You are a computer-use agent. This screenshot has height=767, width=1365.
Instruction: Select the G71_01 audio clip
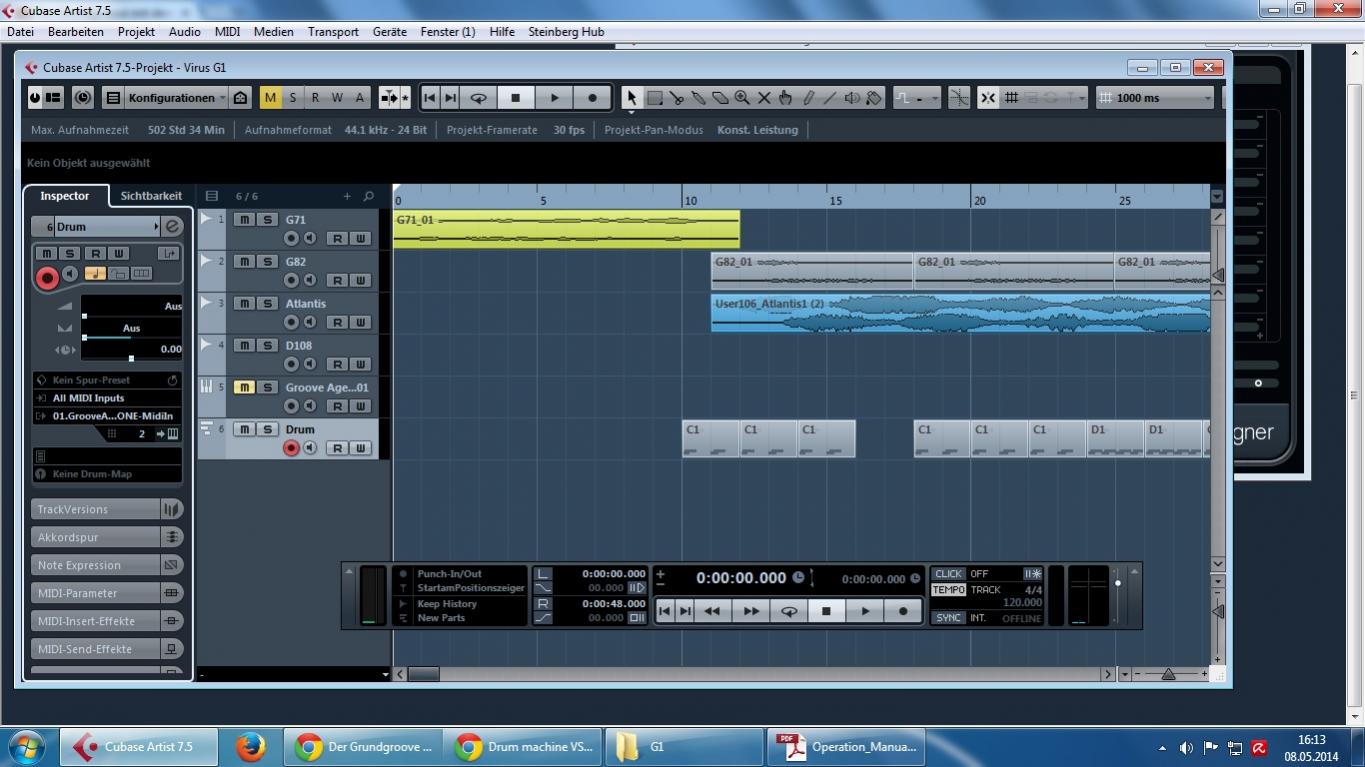[x=566, y=229]
